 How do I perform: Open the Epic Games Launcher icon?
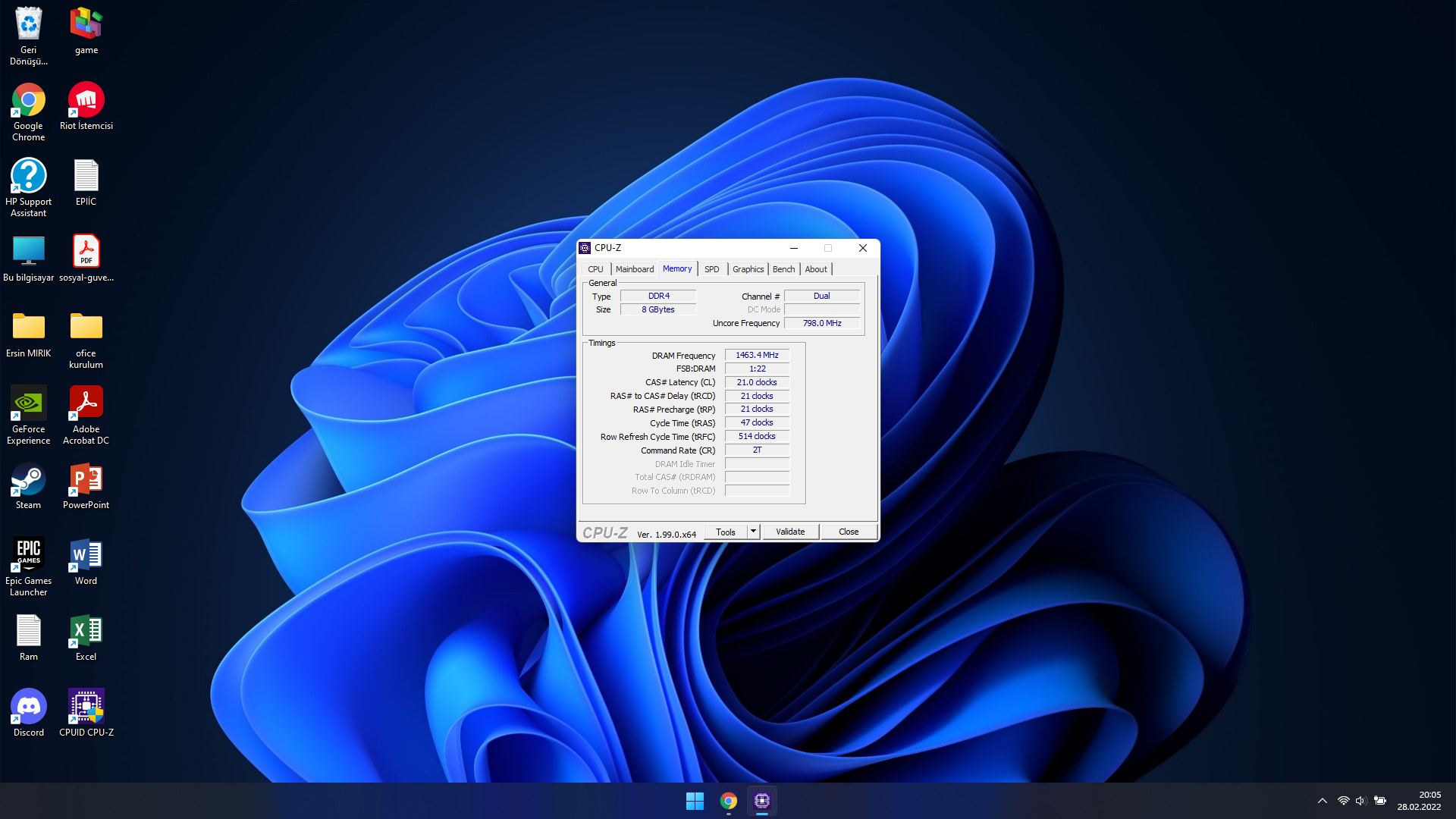click(28, 557)
